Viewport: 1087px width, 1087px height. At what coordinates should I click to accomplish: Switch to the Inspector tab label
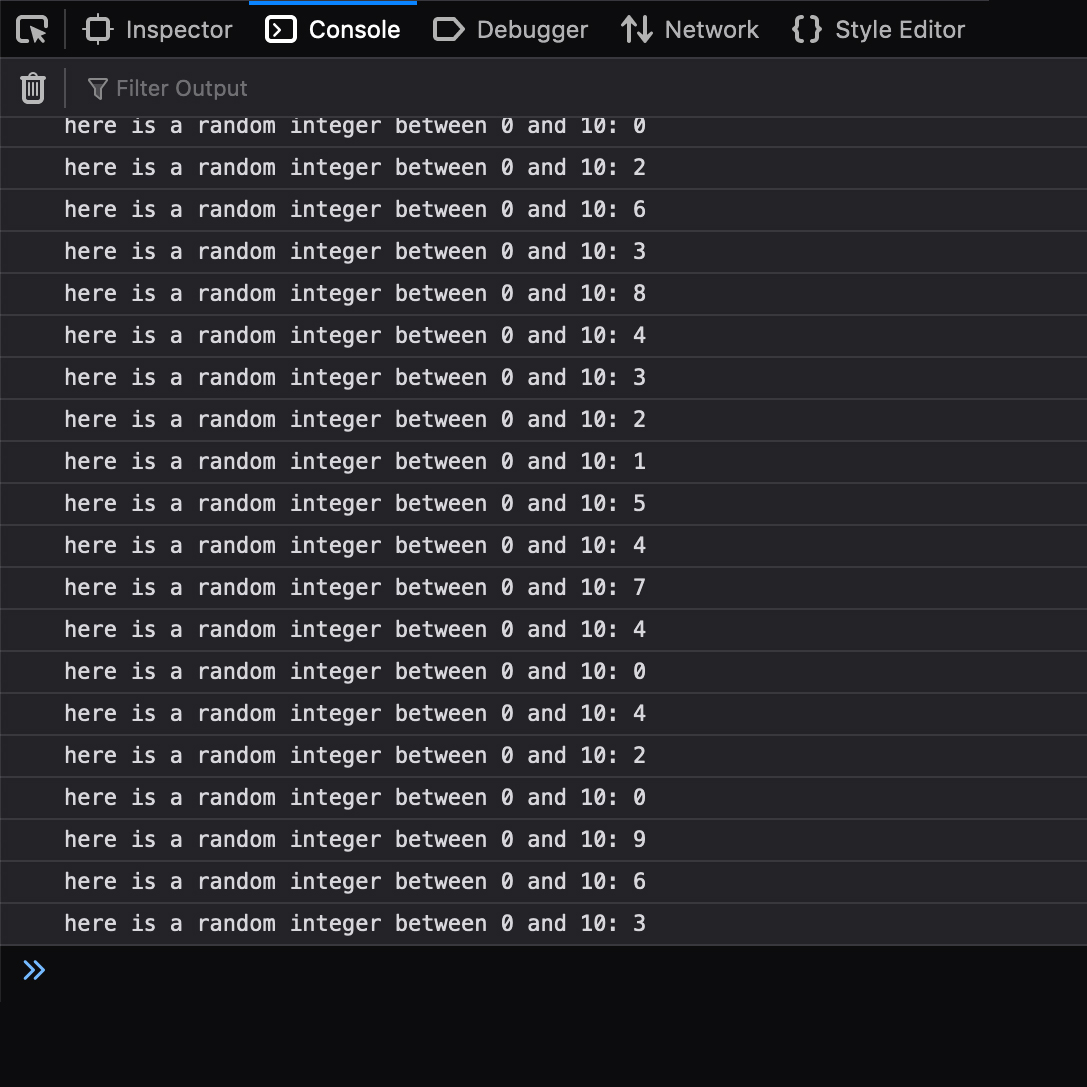click(x=179, y=30)
